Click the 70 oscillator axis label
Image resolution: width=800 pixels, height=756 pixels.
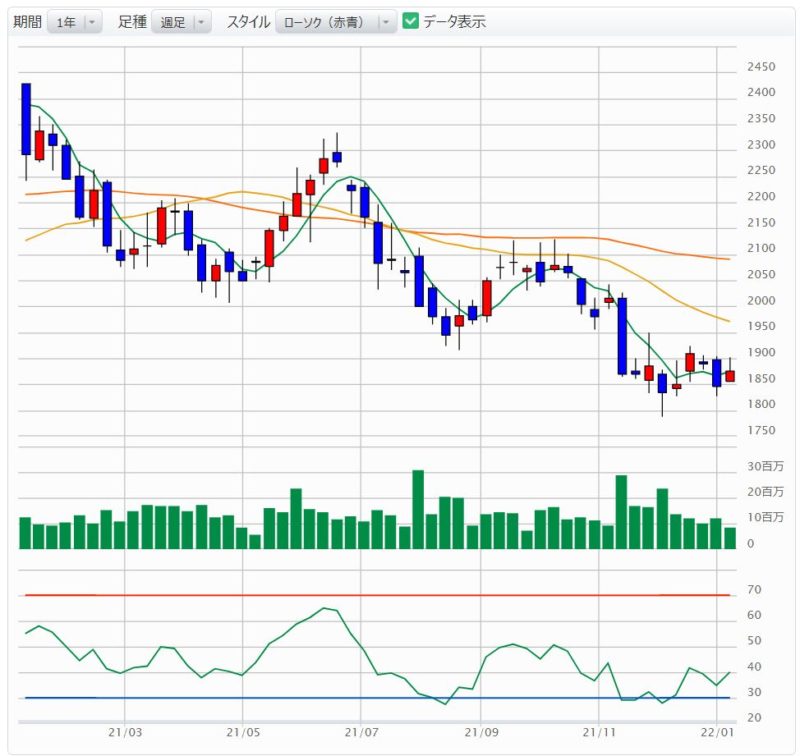754,590
